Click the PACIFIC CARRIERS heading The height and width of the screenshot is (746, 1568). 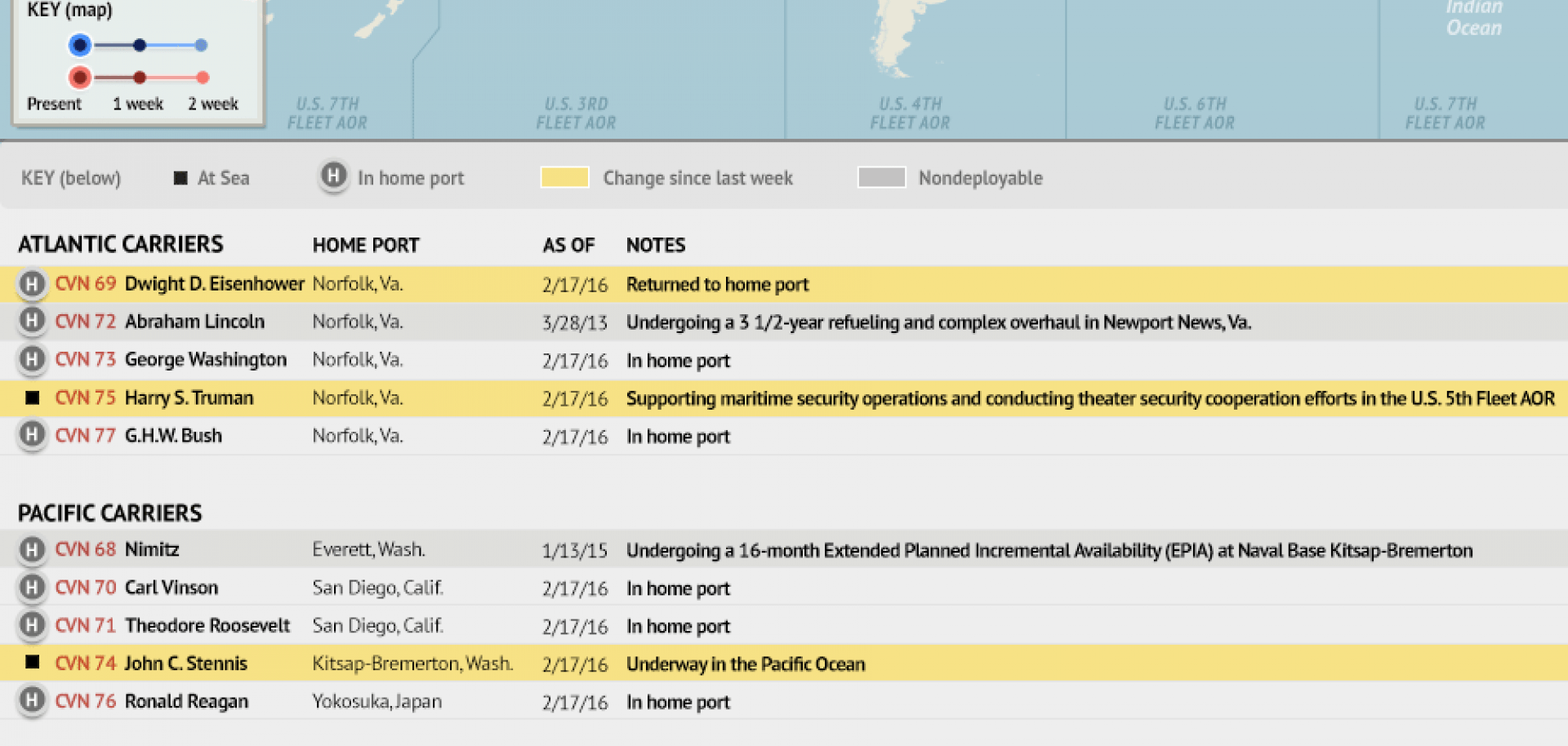(x=110, y=513)
